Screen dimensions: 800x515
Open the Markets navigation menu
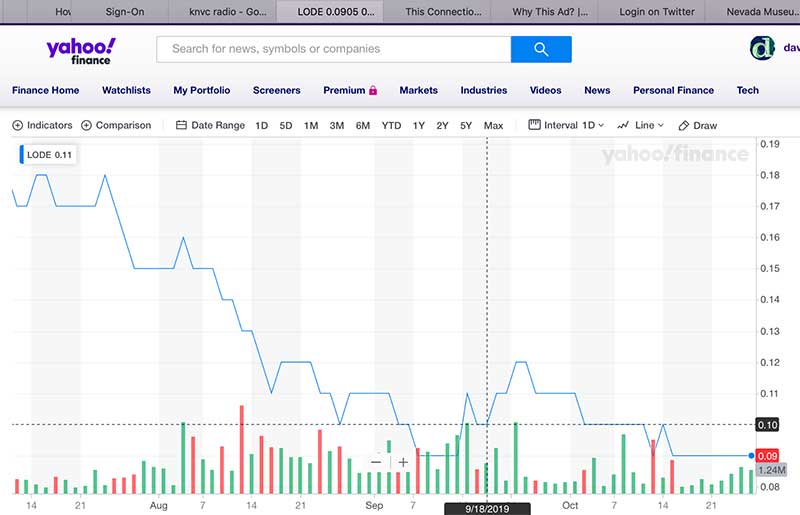[418, 90]
